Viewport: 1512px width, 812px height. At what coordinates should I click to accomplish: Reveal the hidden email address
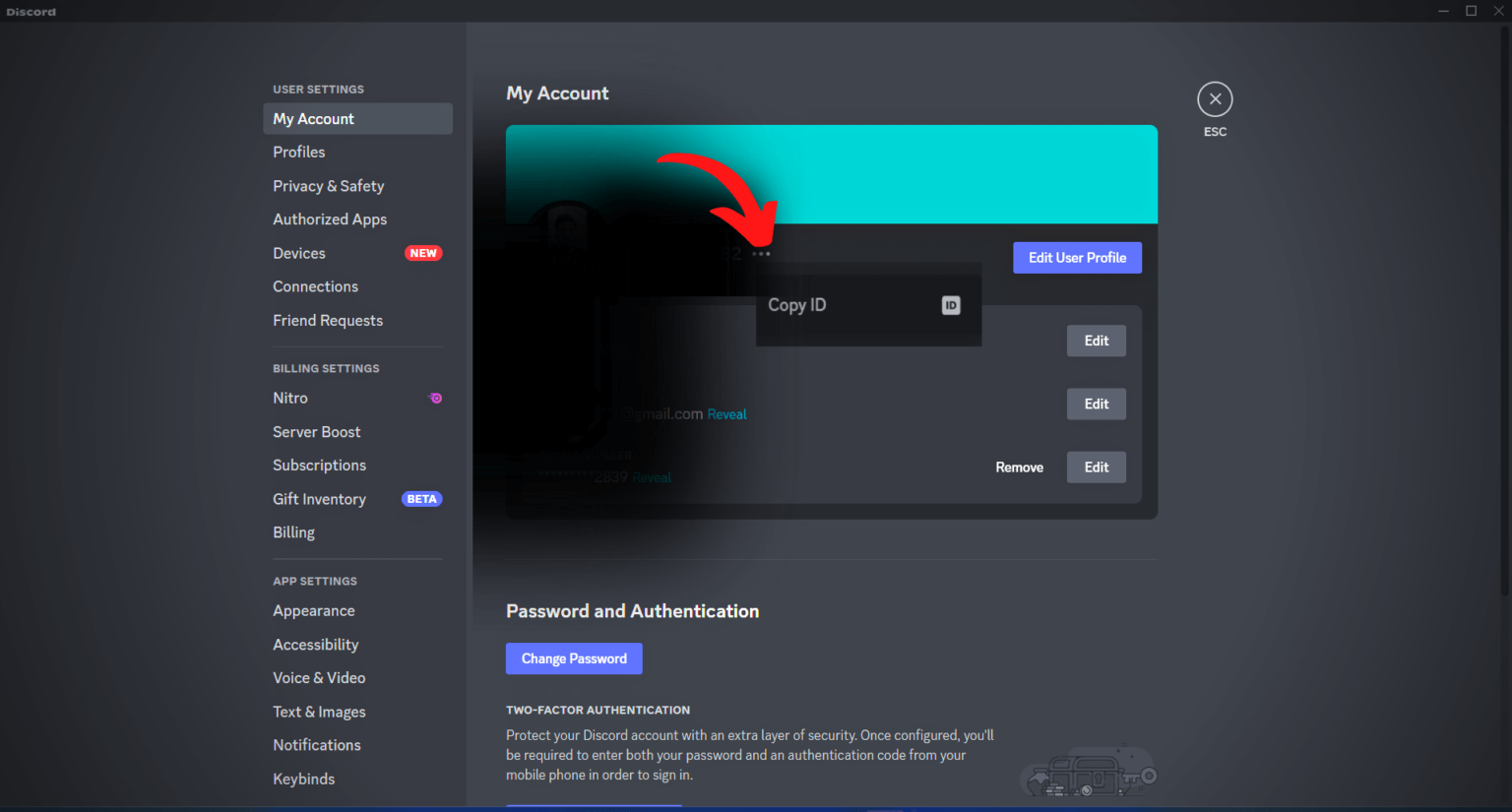tap(726, 413)
